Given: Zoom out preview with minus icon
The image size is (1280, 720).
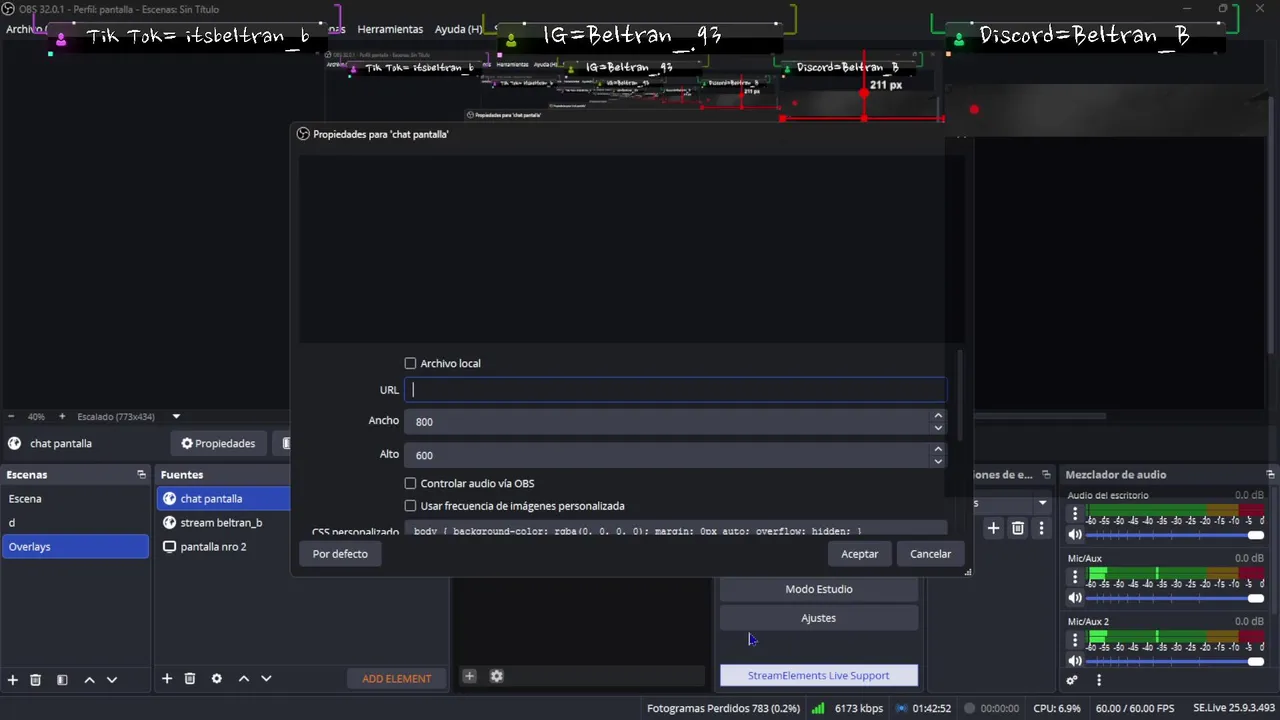Looking at the screenshot, I should coord(11,416).
